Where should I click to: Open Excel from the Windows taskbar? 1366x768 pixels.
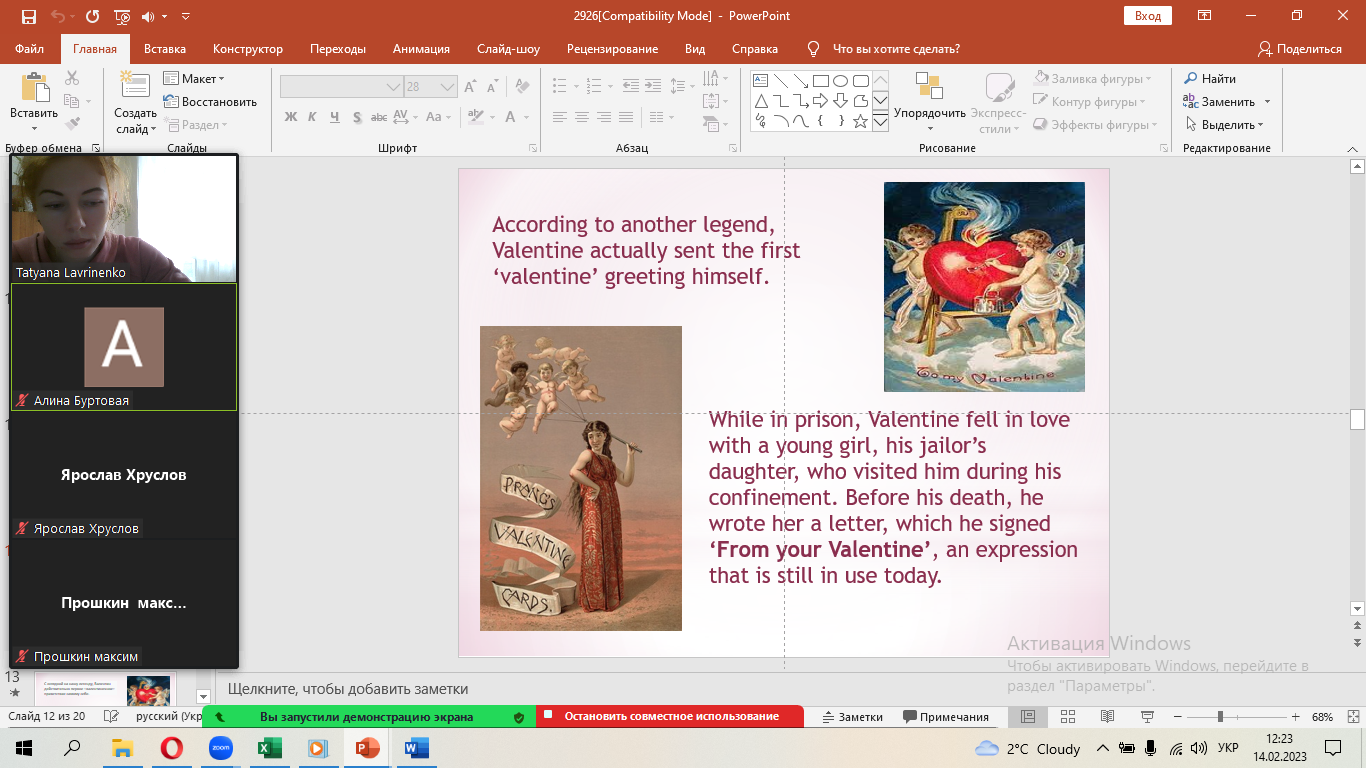[269, 748]
